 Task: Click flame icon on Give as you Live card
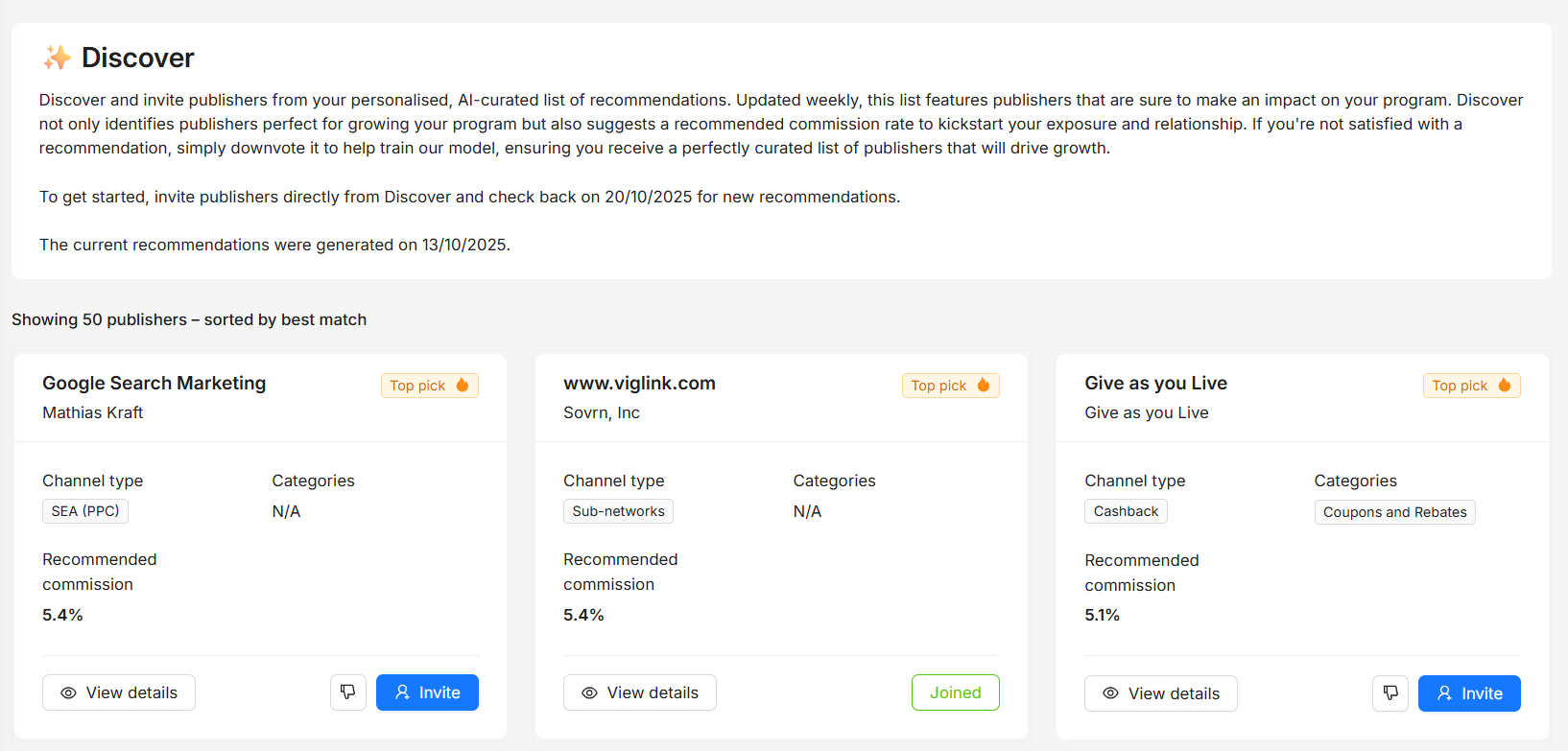coord(1505,385)
